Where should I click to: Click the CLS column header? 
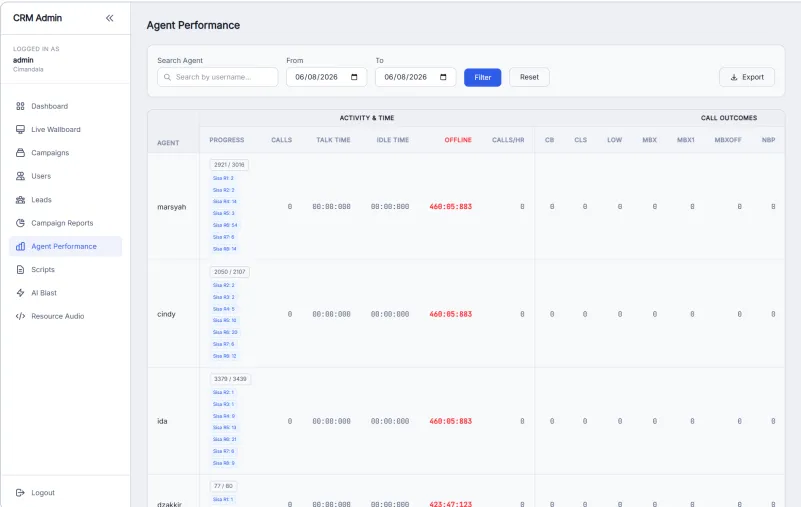point(581,140)
